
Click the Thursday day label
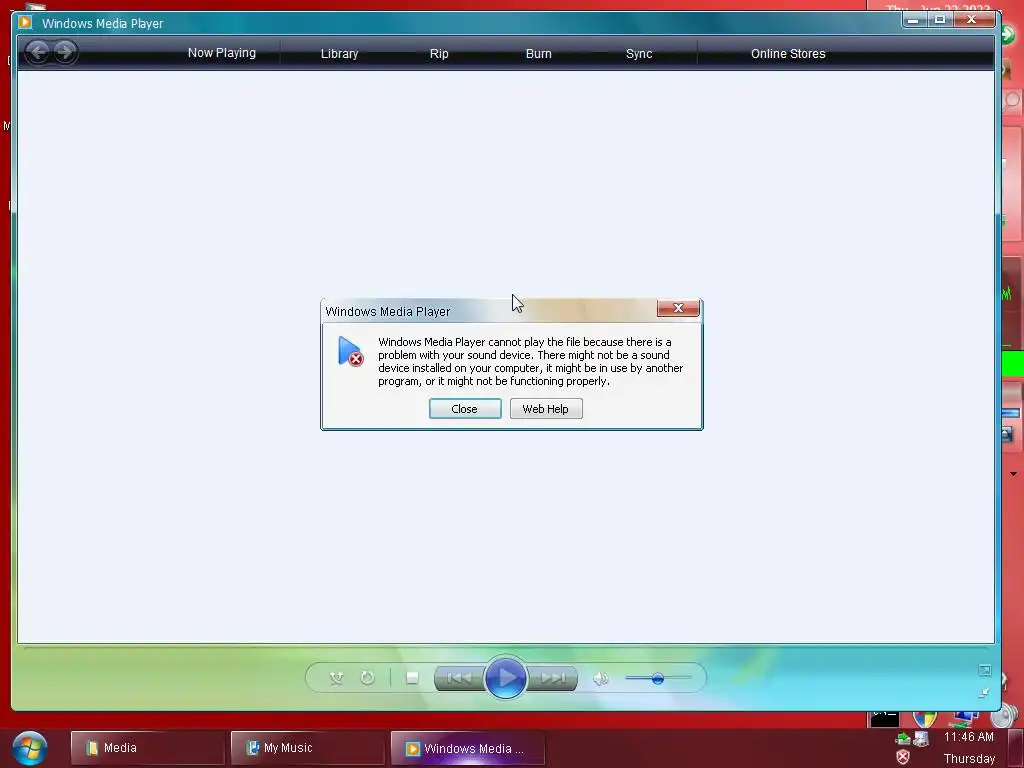[x=969, y=758]
